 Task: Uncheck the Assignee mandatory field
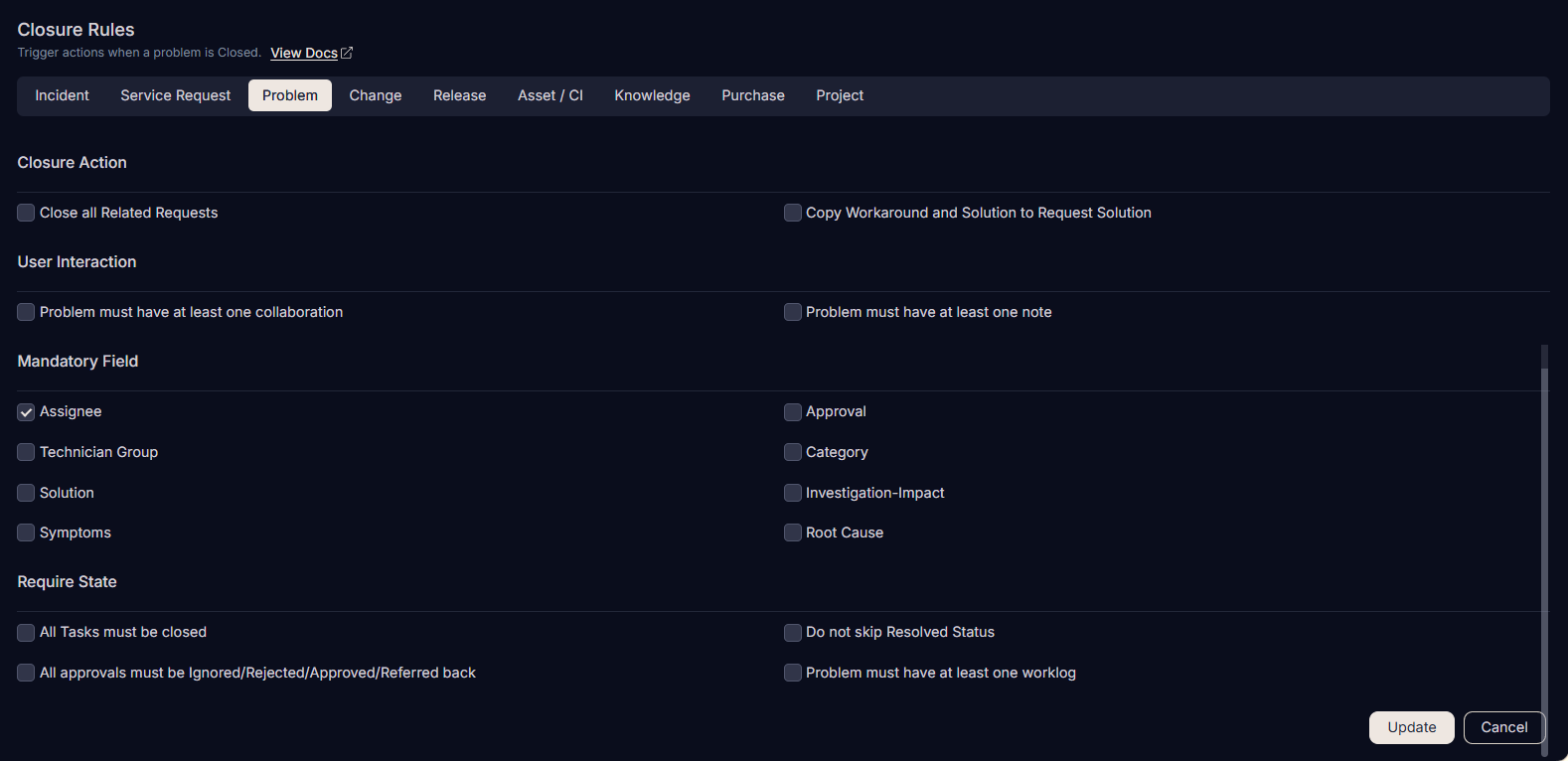(26, 411)
